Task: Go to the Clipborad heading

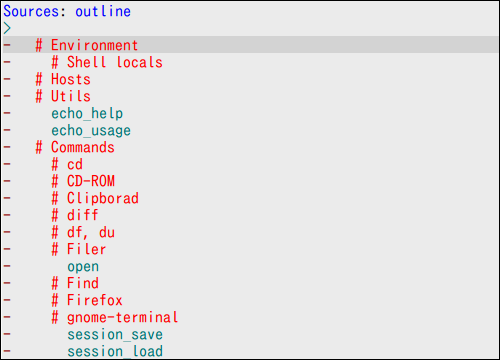Action: [x=95, y=198]
